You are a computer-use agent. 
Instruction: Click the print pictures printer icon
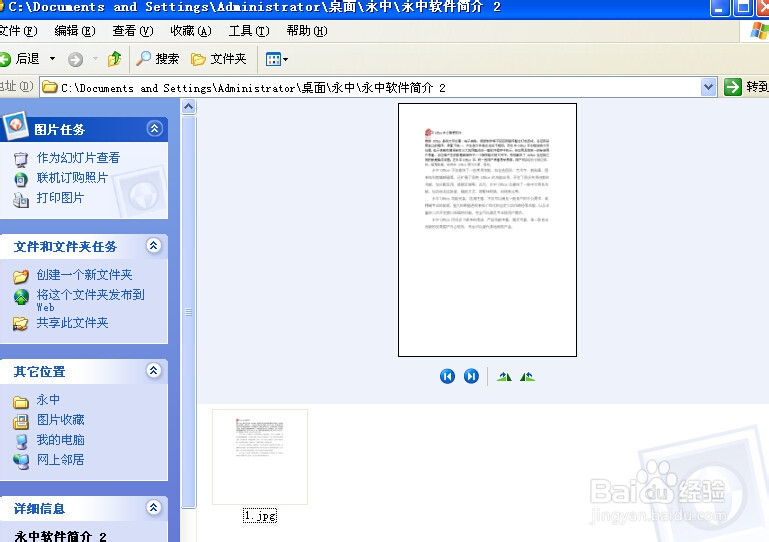point(21,200)
